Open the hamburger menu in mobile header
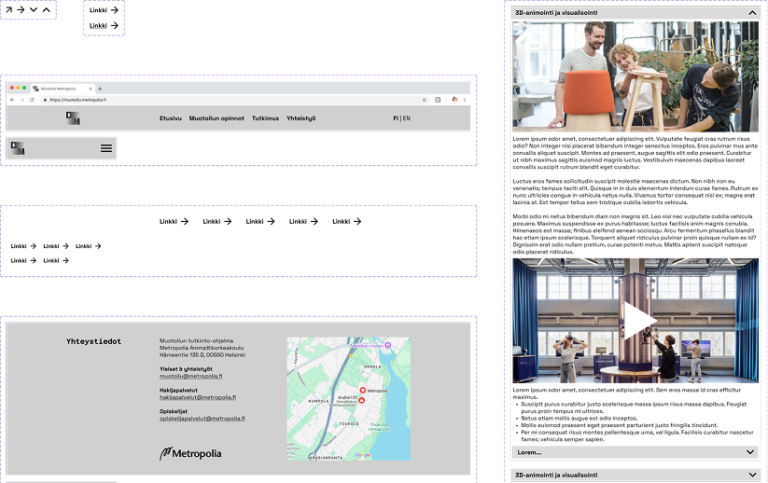This screenshot has height=483, width=768. click(106, 148)
